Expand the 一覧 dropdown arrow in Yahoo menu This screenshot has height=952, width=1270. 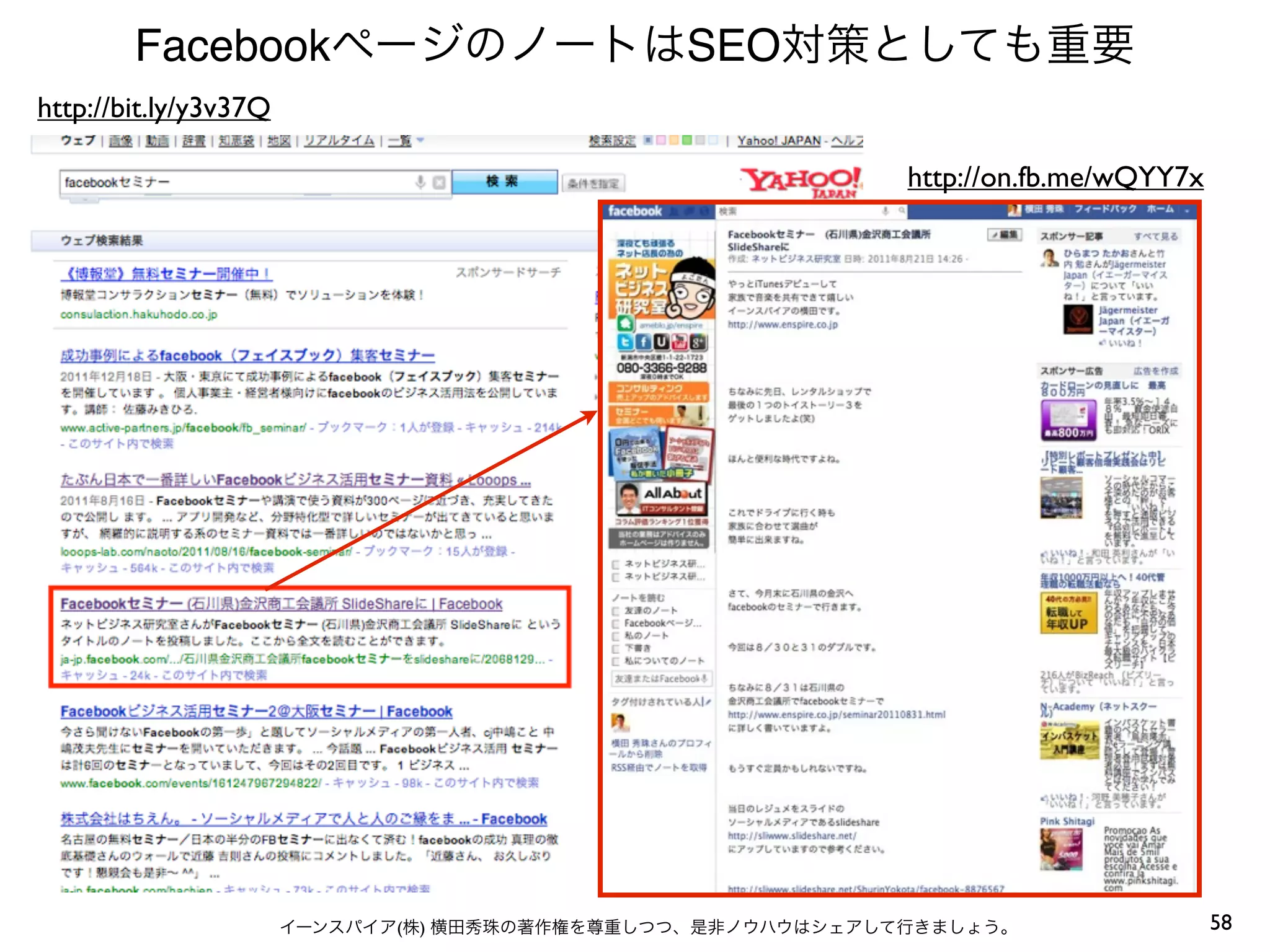click(420, 141)
